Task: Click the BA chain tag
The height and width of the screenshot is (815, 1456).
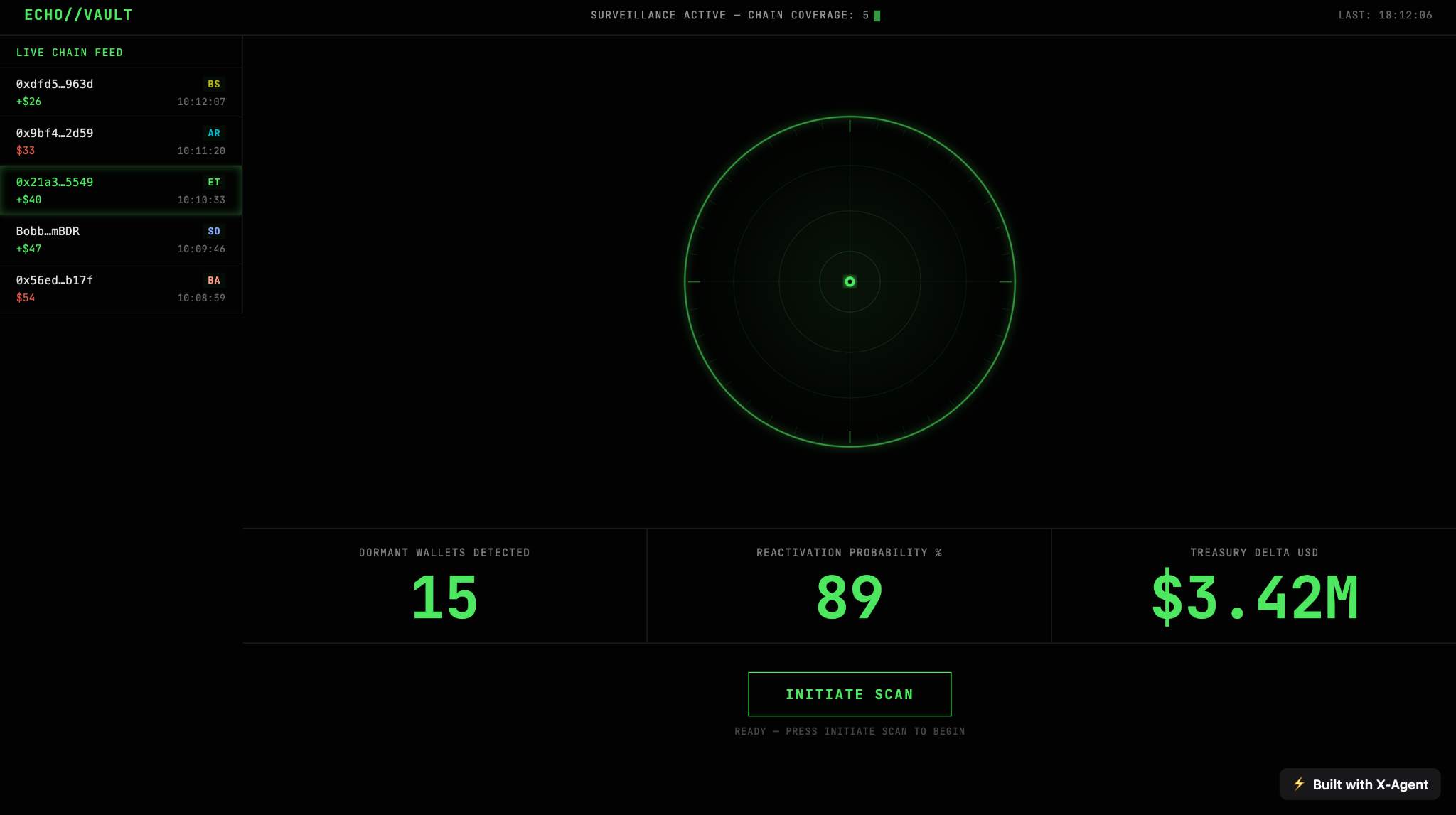Action: tap(214, 280)
